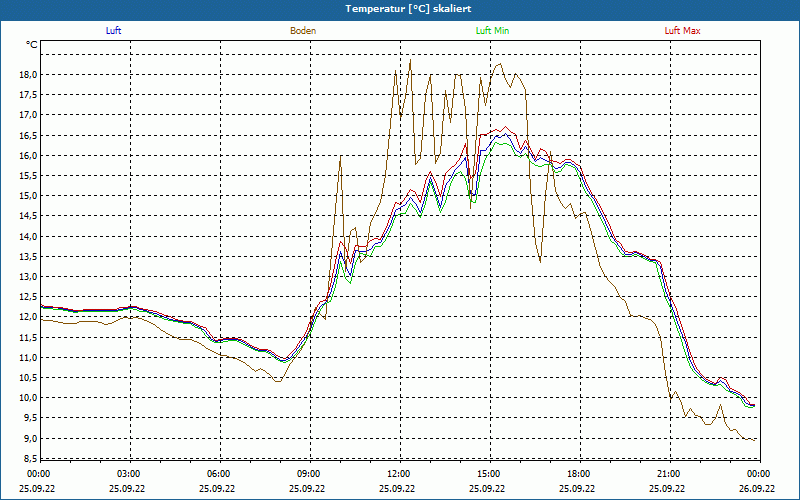Click the 25.09.22 date under 12:00
This screenshot has width=800, height=500.
pyautogui.click(x=397, y=488)
